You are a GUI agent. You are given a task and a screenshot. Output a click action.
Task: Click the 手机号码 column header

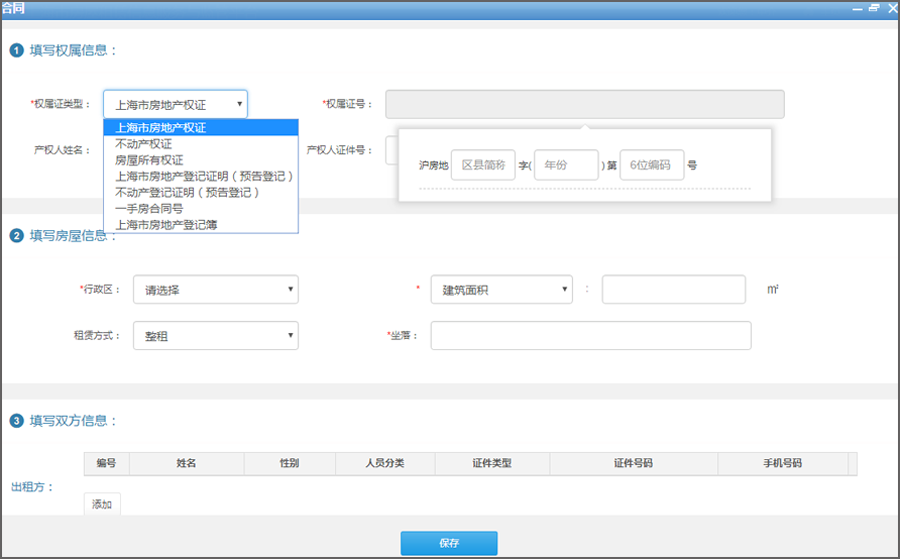point(783,463)
